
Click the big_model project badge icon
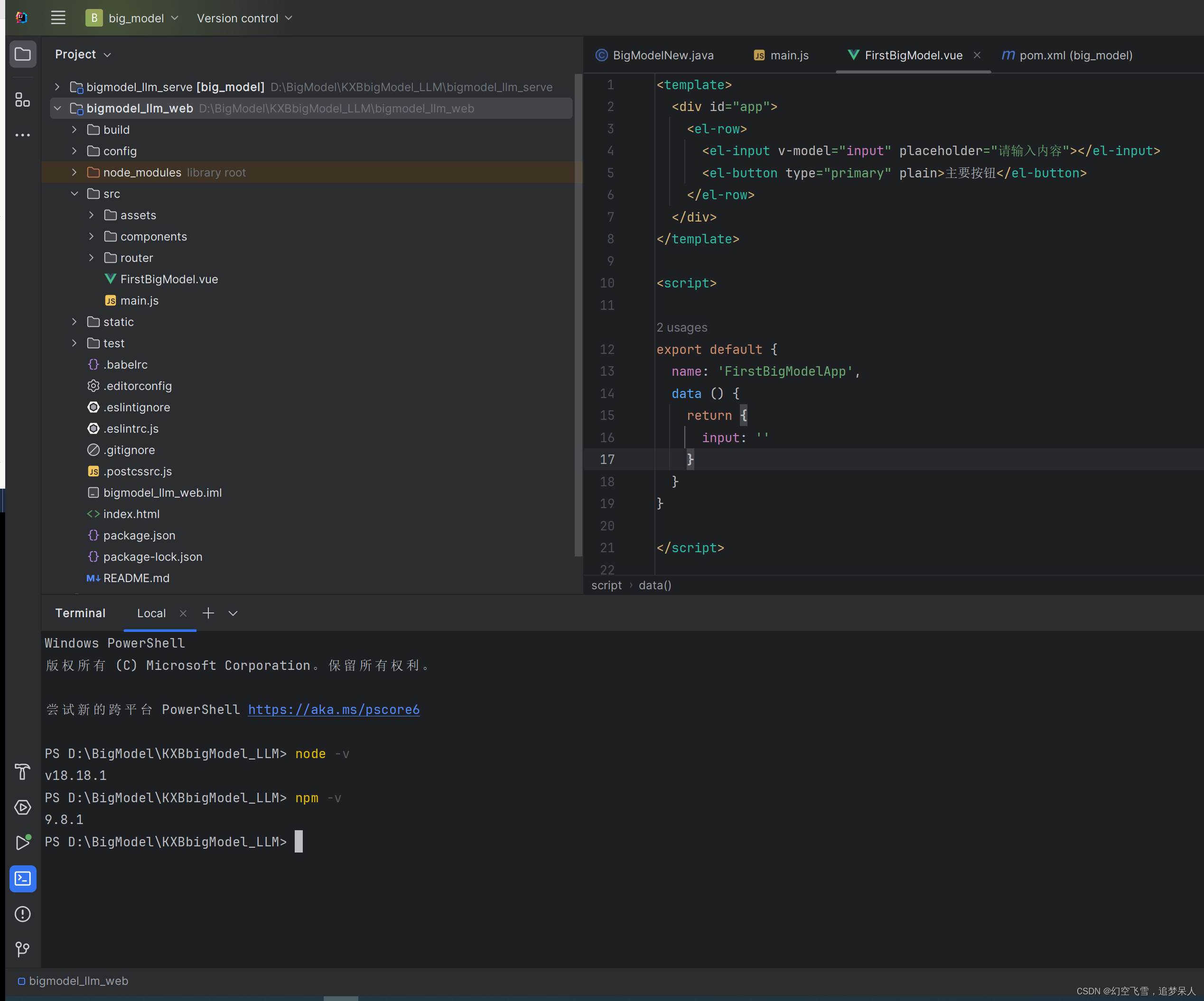94,18
